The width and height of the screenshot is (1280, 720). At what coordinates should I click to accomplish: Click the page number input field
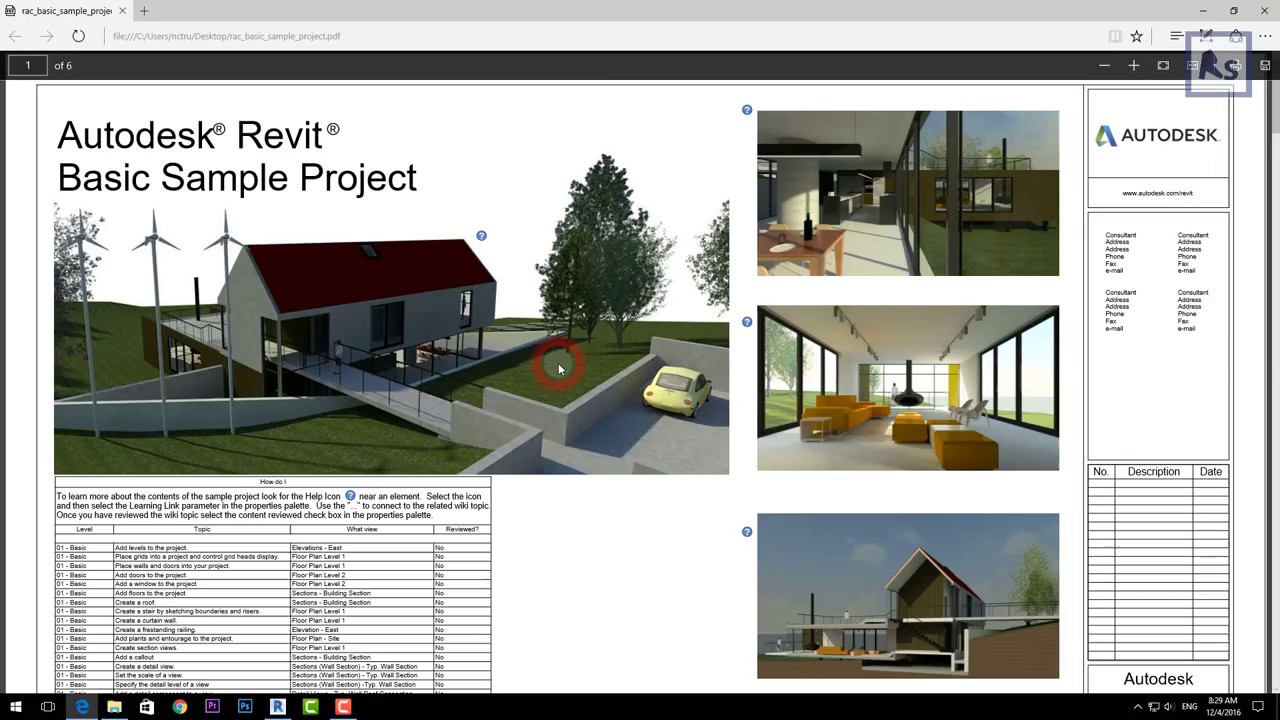(28, 65)
